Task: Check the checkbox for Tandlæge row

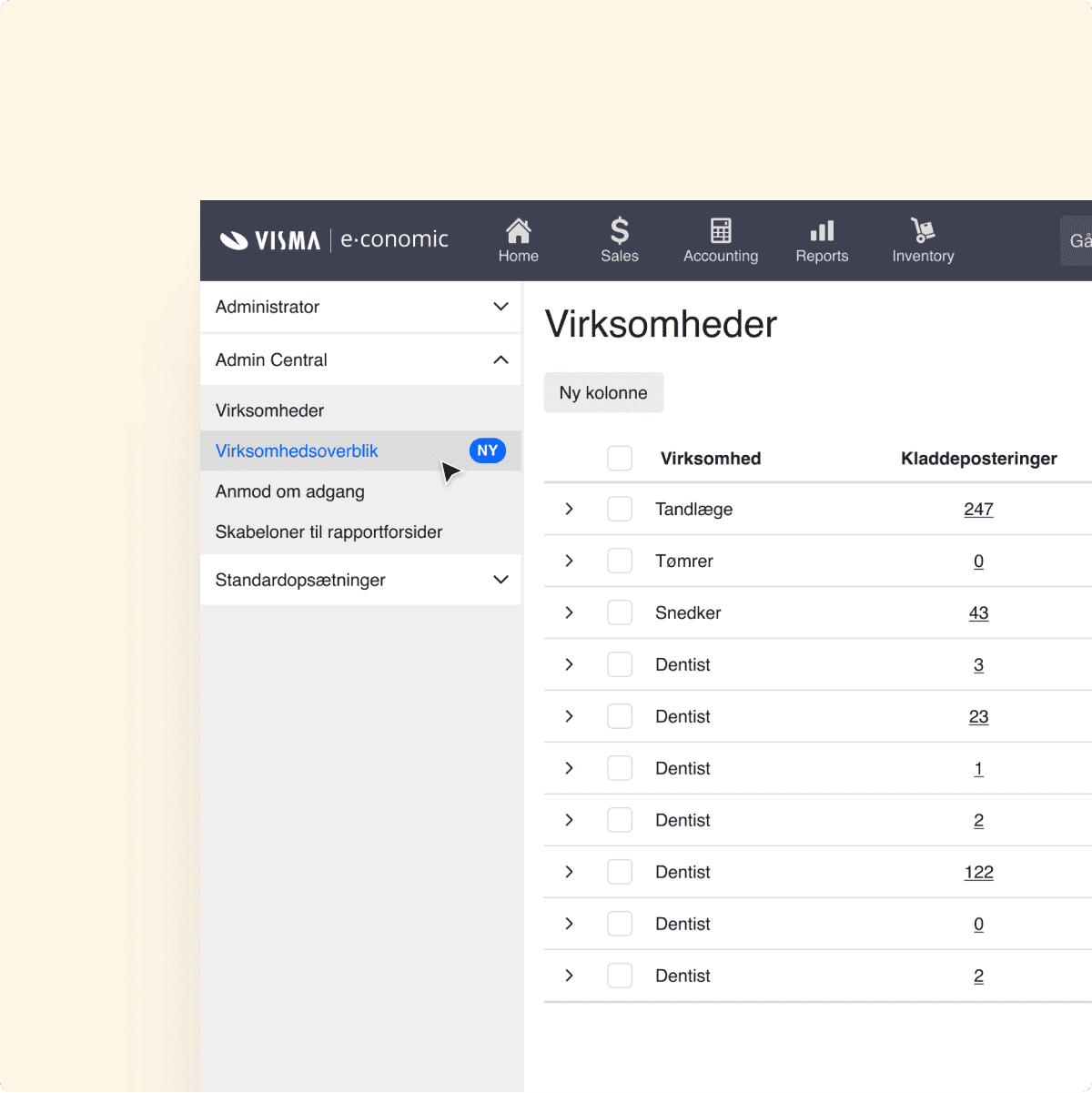Action: click(x=620, y=509)
